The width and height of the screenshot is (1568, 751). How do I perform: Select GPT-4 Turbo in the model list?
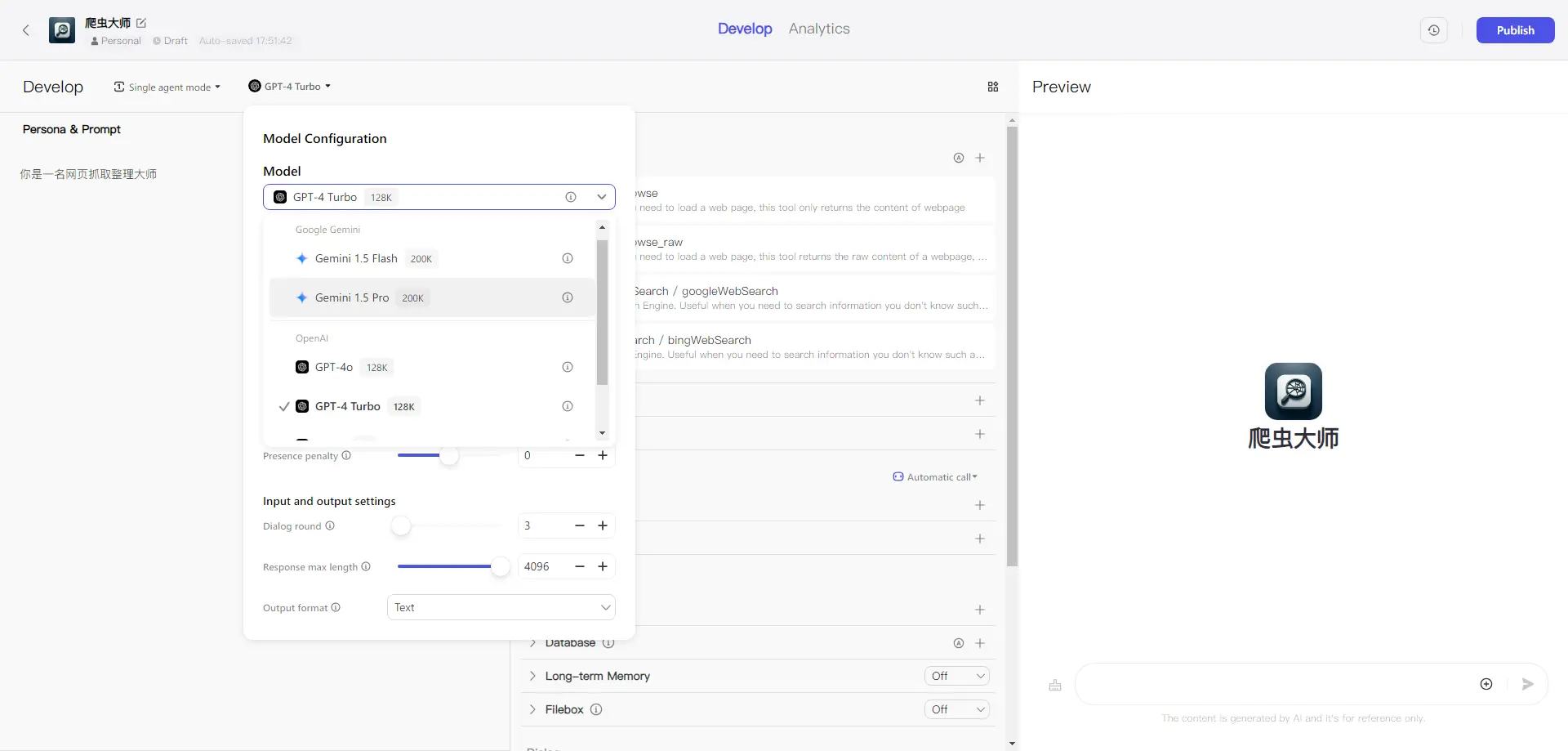(x=432, y=406)
